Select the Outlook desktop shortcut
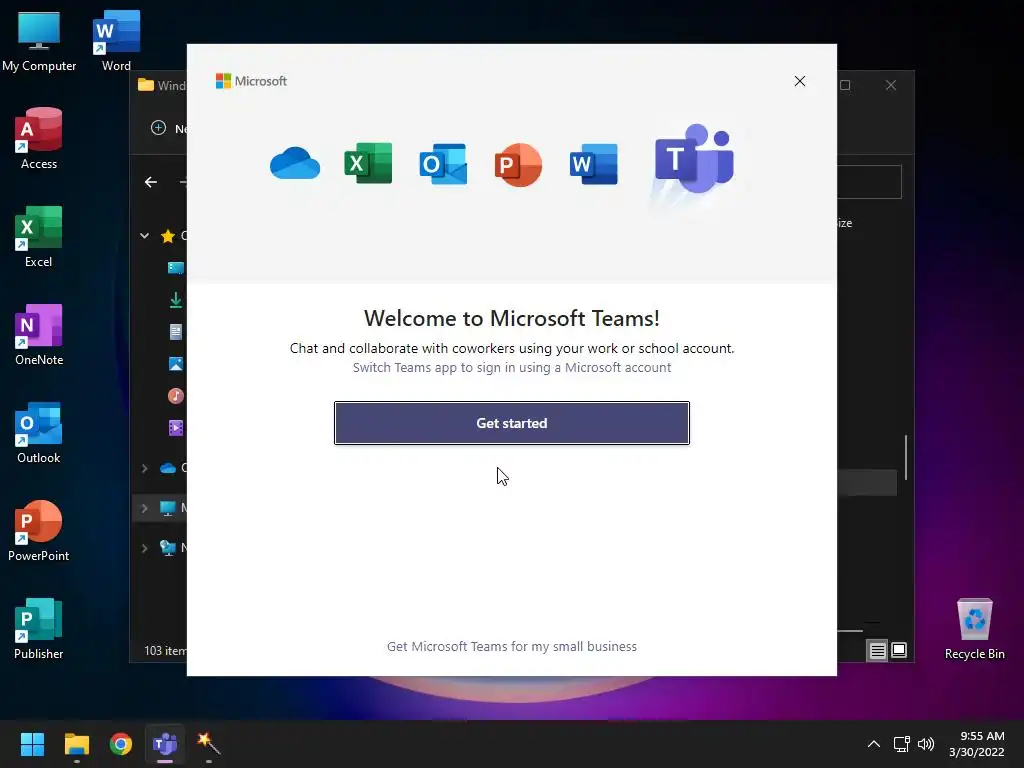 (39, 433)
